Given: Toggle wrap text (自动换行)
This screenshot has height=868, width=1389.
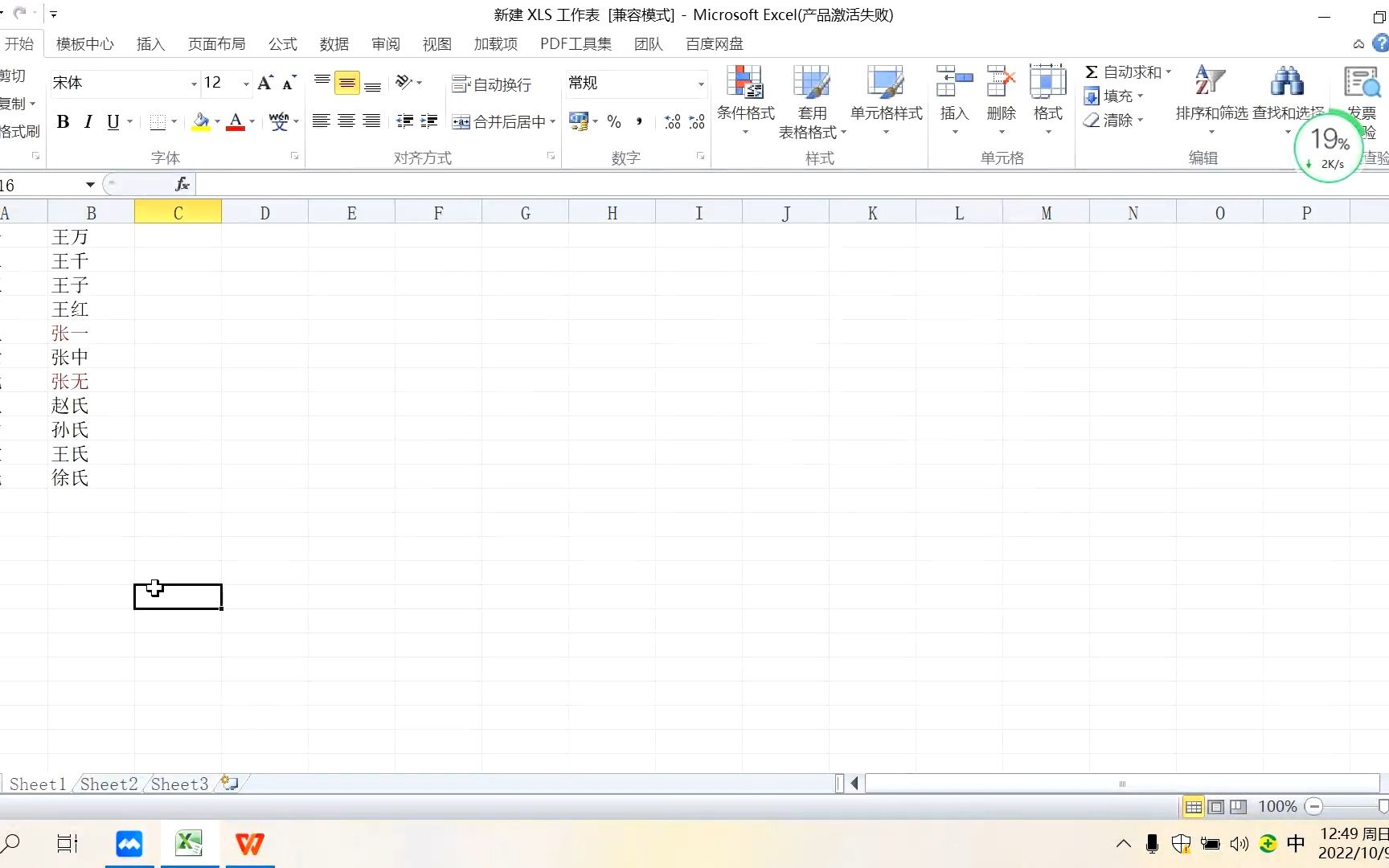Looking at the screenshot, I should (491, 84).
